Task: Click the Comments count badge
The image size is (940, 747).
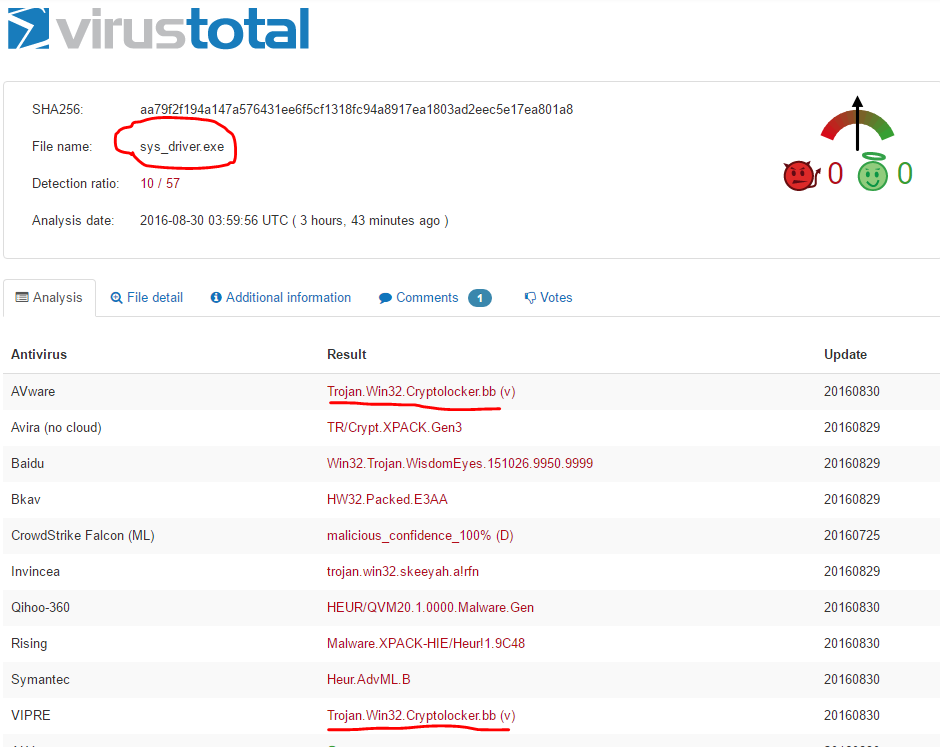Action: coord(480,298)
